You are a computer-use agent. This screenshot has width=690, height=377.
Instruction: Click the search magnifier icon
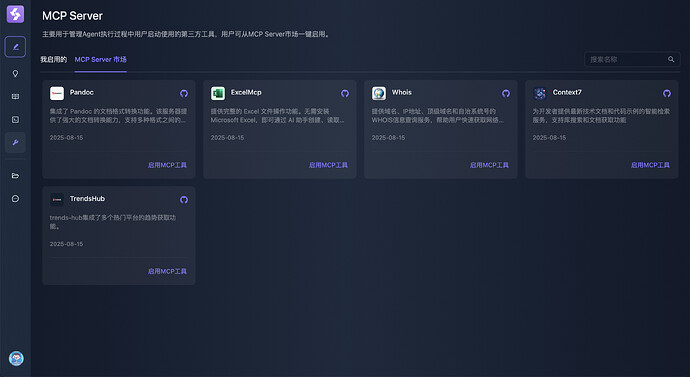click(671, 59)
